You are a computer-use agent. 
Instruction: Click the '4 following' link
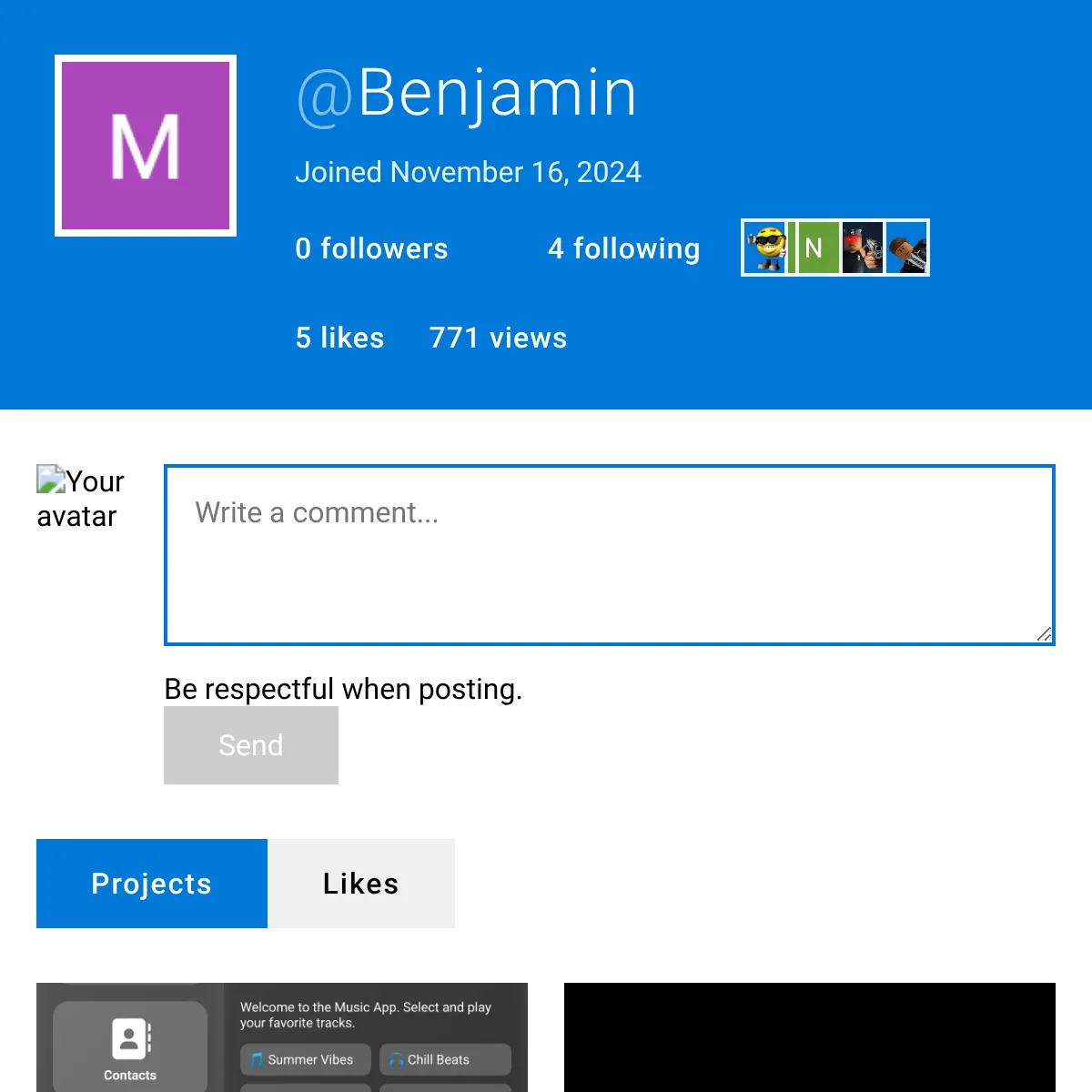(x=624, y=248)
